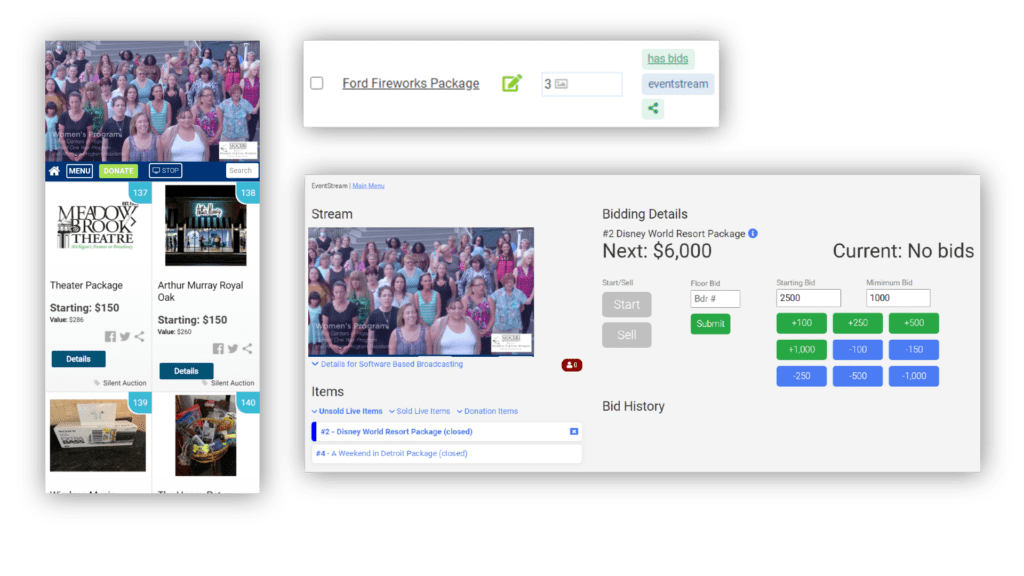Click share icon for Arthur Murray Royal Oak

[x=247, y=349]
